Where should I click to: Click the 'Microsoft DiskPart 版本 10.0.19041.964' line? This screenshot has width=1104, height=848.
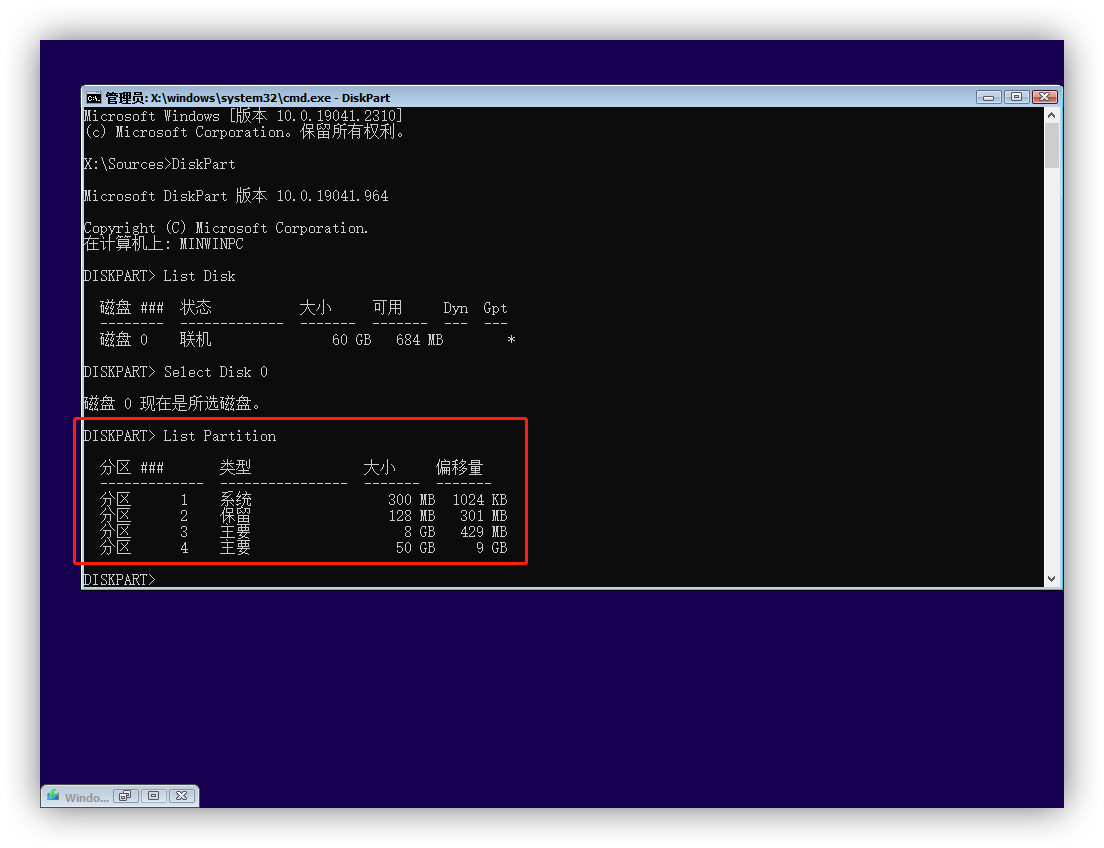click(236, 196)
